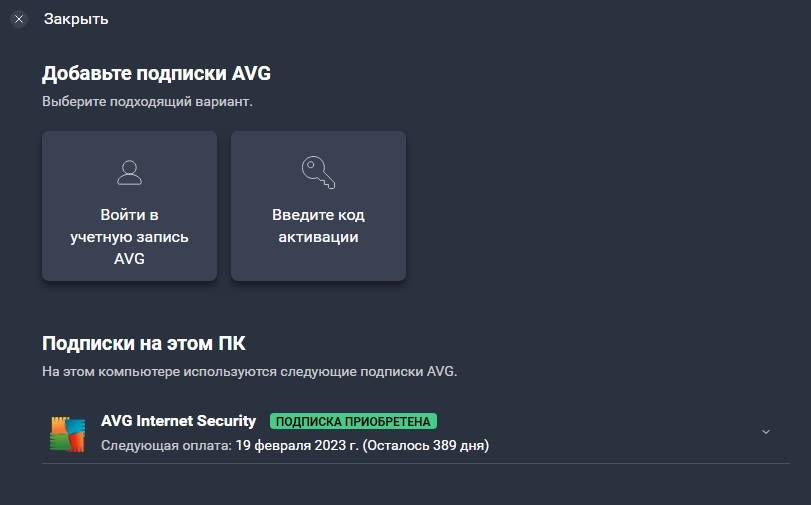Select 'Введите код активации' label

pos(318,226)
